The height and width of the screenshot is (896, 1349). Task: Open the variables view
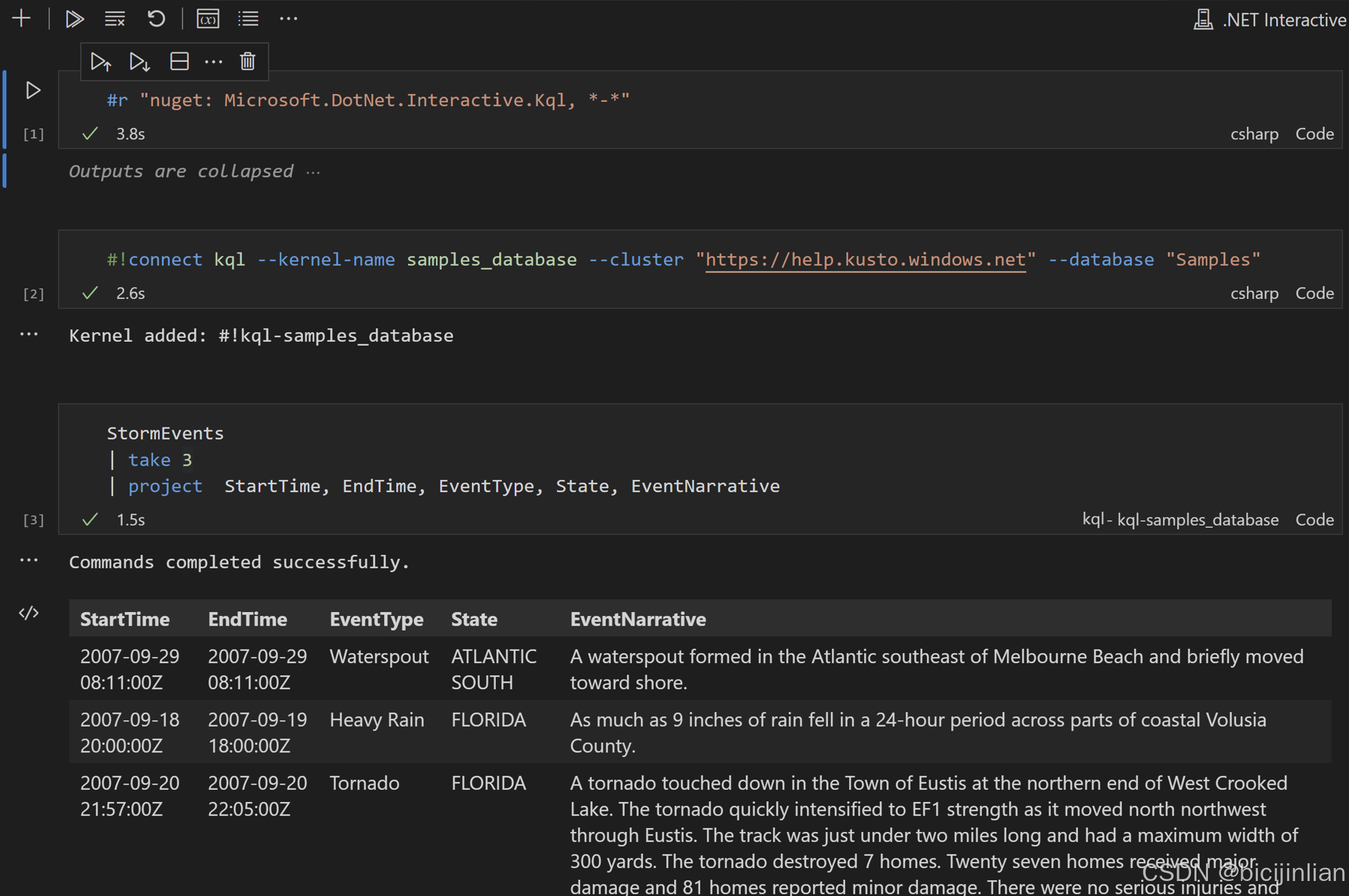[208, 18]
